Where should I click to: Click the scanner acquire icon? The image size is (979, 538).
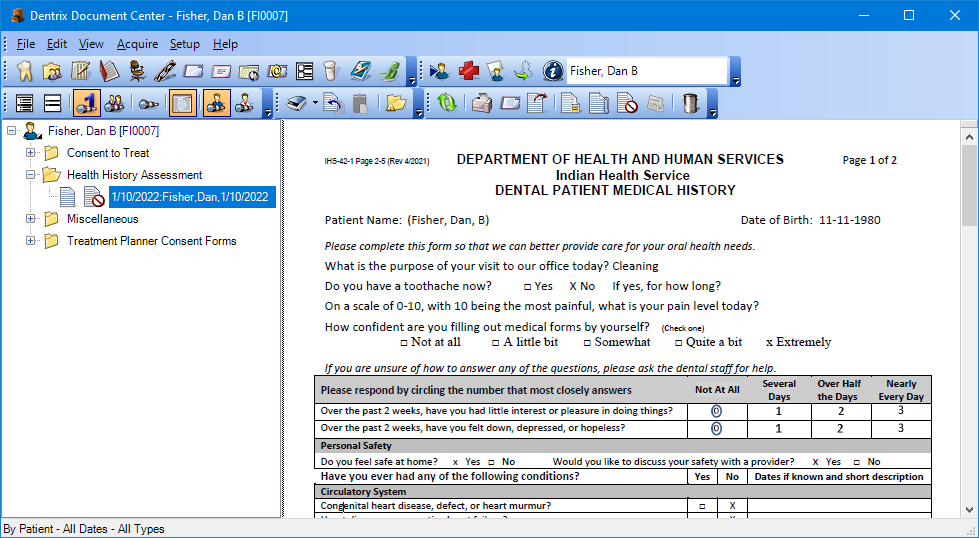296,103
